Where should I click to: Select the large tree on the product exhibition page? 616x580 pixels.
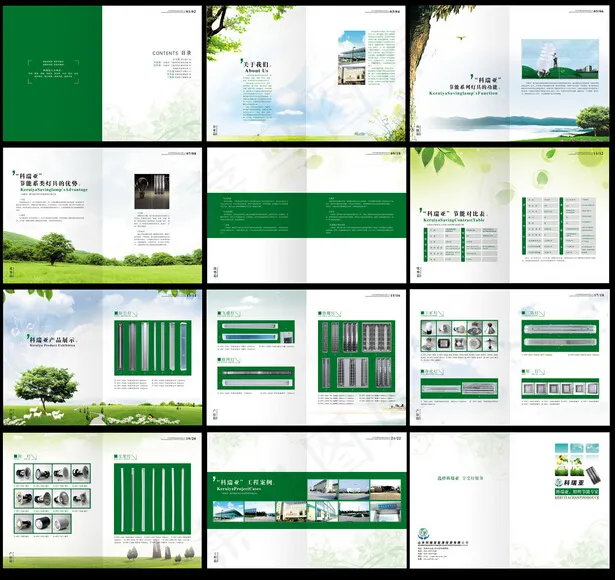point(46,385)
